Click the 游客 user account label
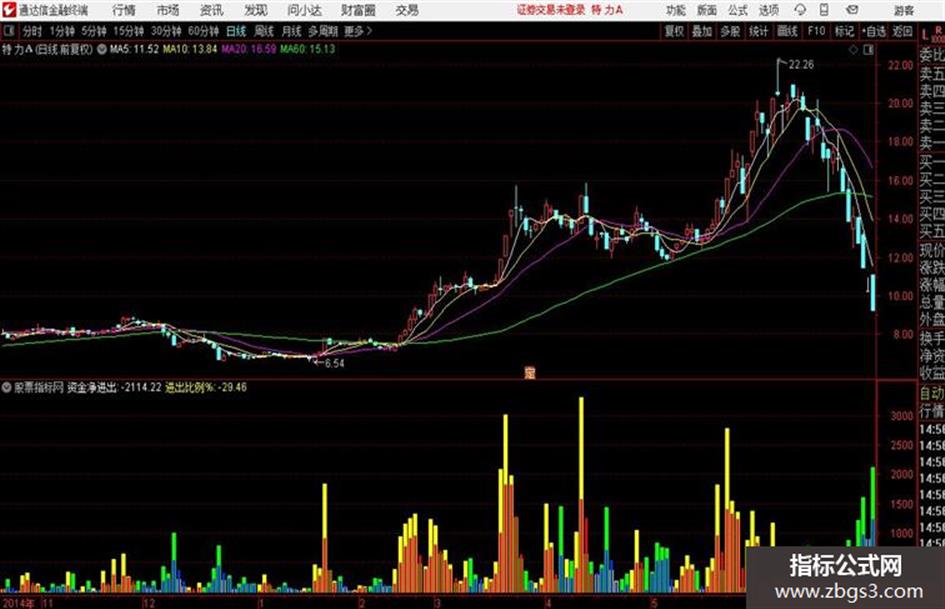 pos(903,10)
